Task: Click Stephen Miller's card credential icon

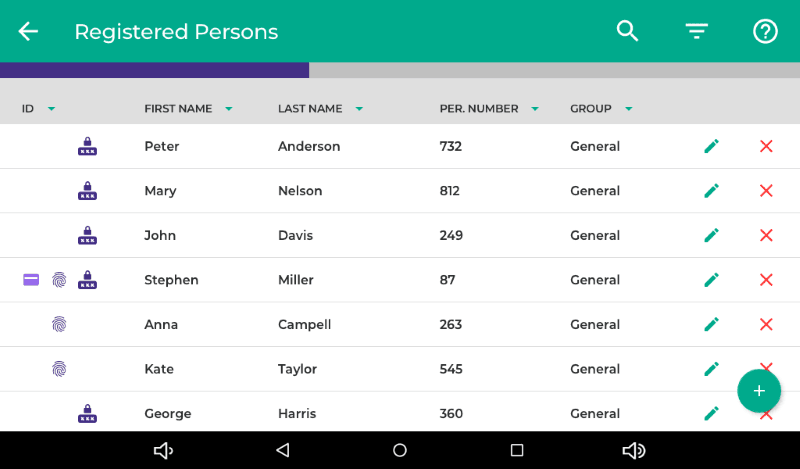Action: [31, 280]
